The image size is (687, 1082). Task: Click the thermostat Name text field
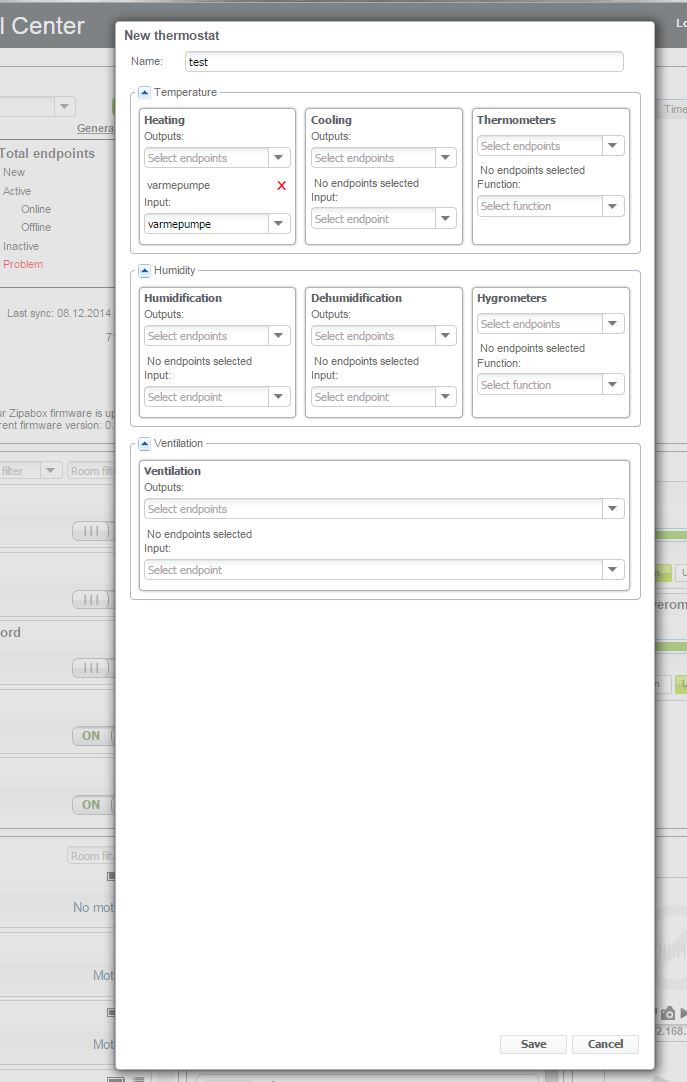coord(404,62)
